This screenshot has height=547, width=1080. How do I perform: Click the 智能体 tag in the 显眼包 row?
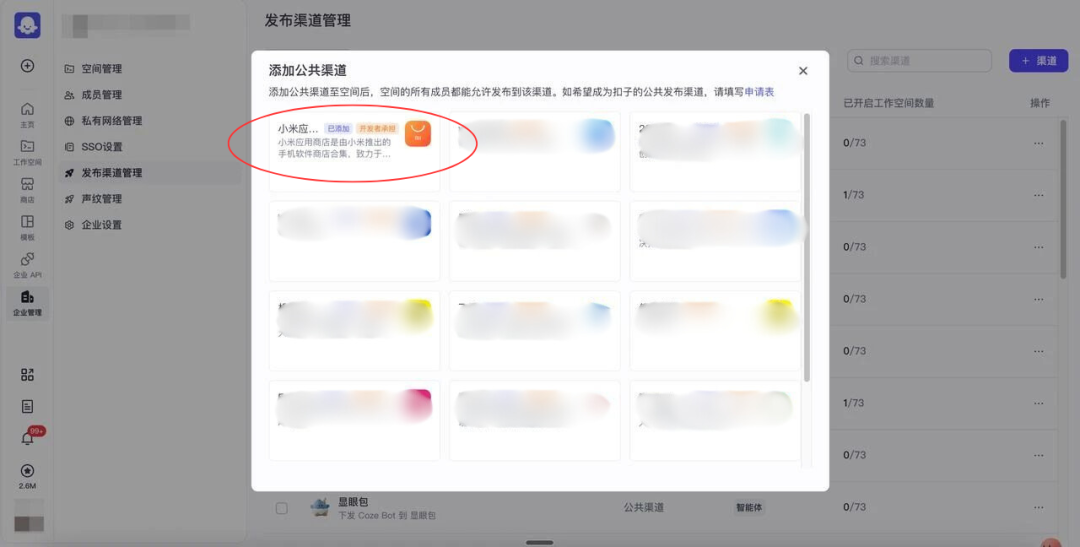[749, 508]
